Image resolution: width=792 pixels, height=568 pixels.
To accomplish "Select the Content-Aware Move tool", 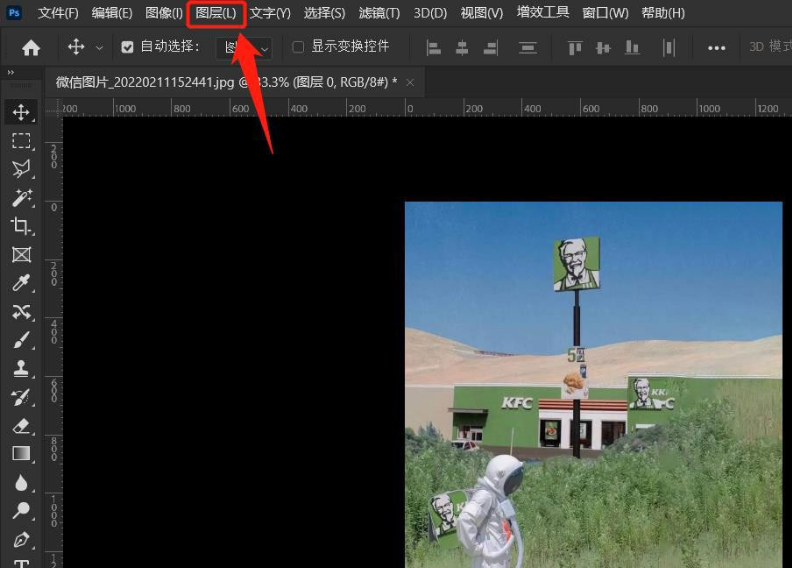I will pos(21,312).
